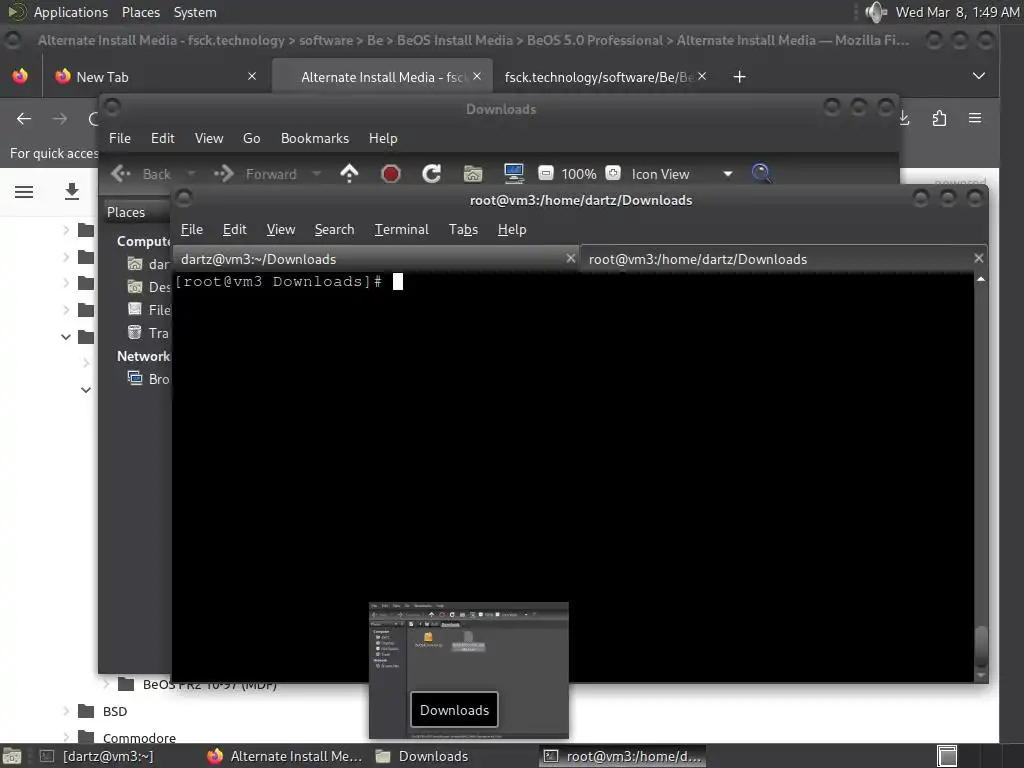The image size is (1024, 768).
Task: Click the Back arrow in Downloads file manager
Action: click(x=140, y=174)
